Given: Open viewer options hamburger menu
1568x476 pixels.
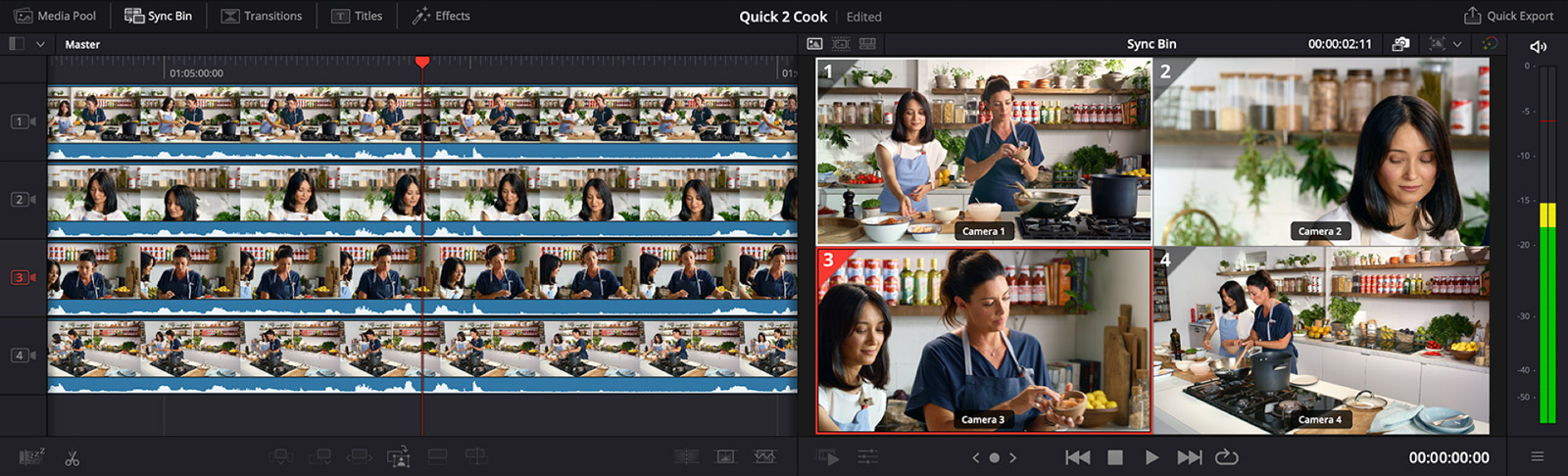Looking at the screenshot, I should click(1538, 457).
